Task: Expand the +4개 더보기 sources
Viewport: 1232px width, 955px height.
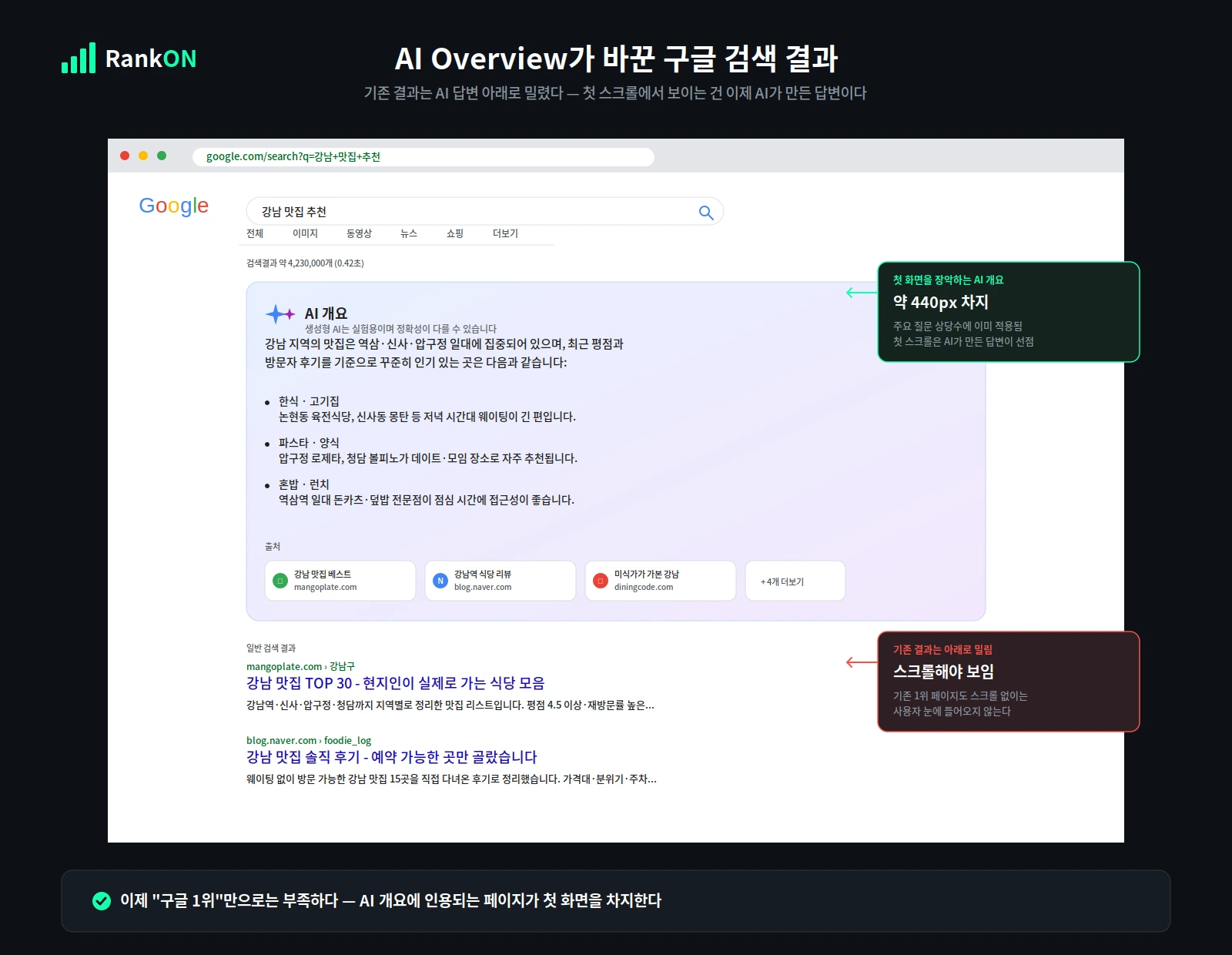Action: pos(795,580)
